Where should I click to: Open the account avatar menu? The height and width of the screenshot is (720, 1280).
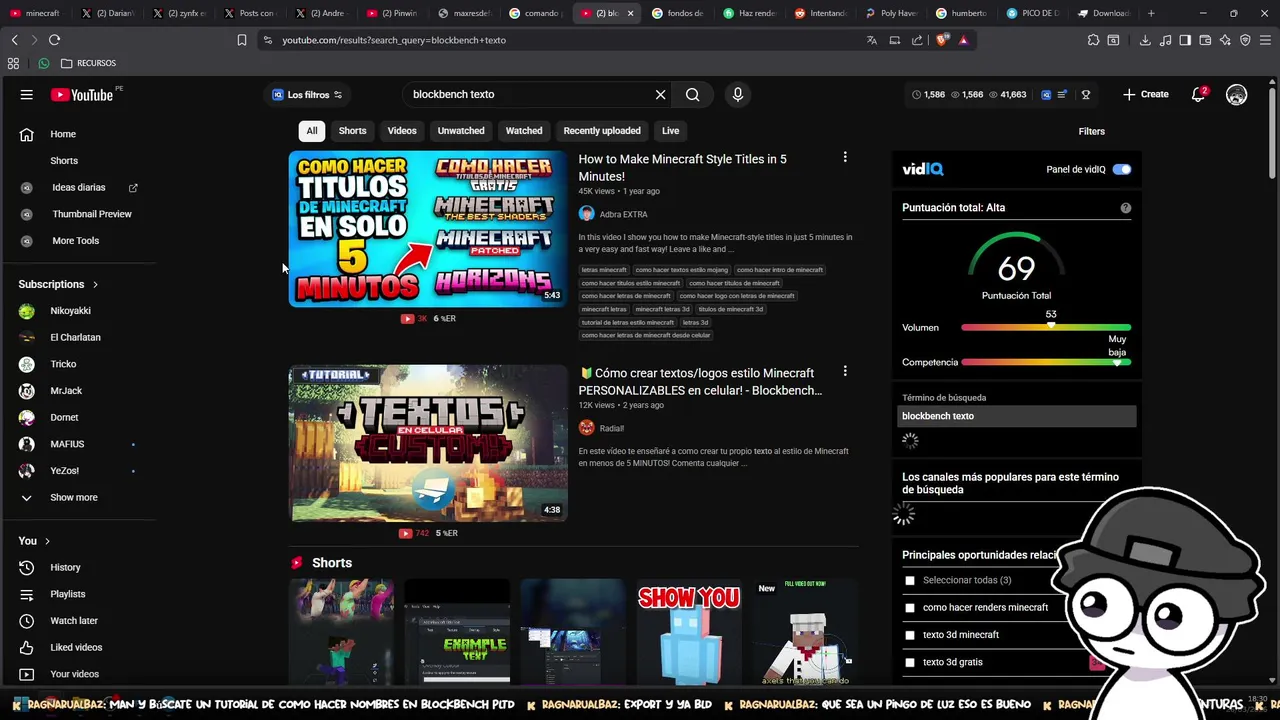(1237, 95)
